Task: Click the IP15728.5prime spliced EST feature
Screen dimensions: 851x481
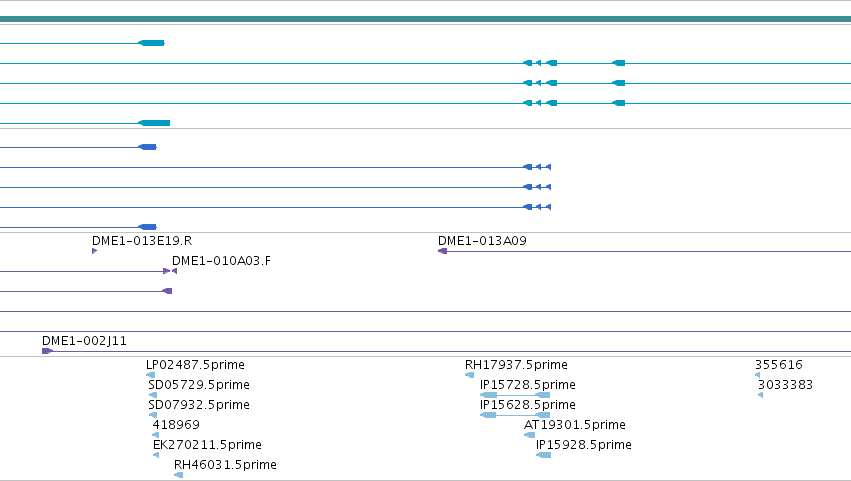Action: point(515,395)
